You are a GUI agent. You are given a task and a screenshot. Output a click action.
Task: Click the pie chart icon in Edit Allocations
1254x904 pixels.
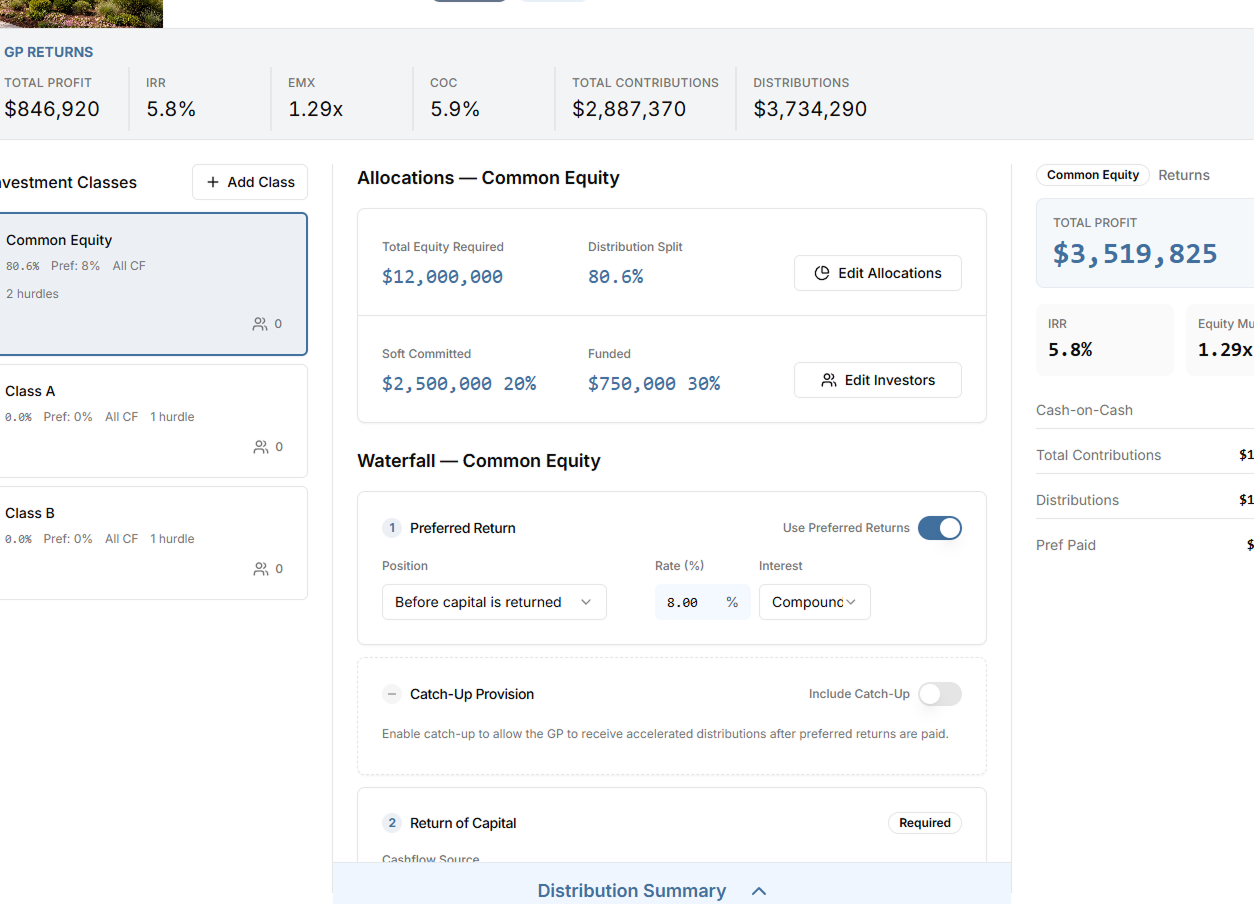click(x=822, y=273)
